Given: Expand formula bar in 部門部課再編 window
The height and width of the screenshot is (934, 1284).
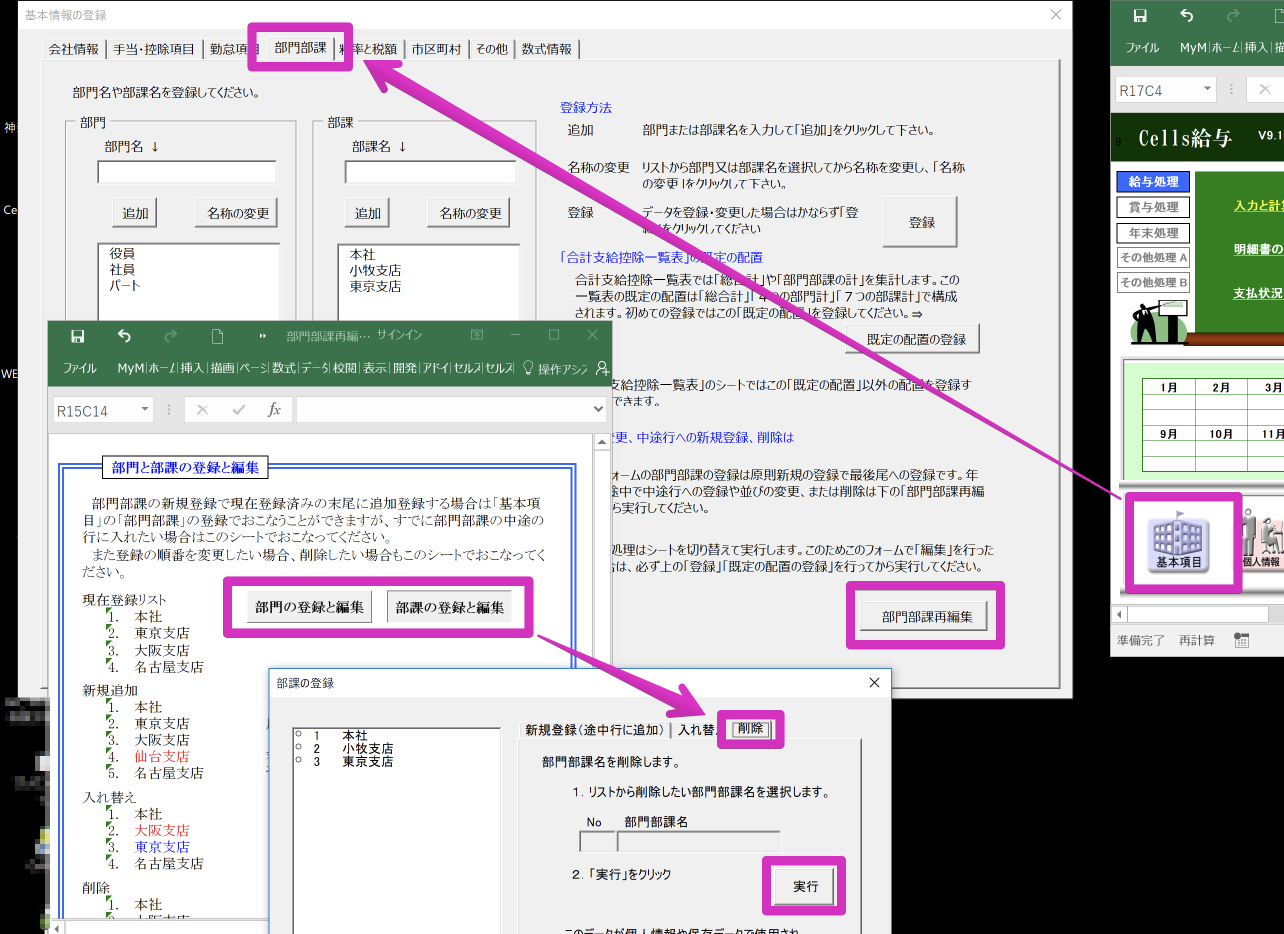Looking at the screenshot, I should click(600, 410).
